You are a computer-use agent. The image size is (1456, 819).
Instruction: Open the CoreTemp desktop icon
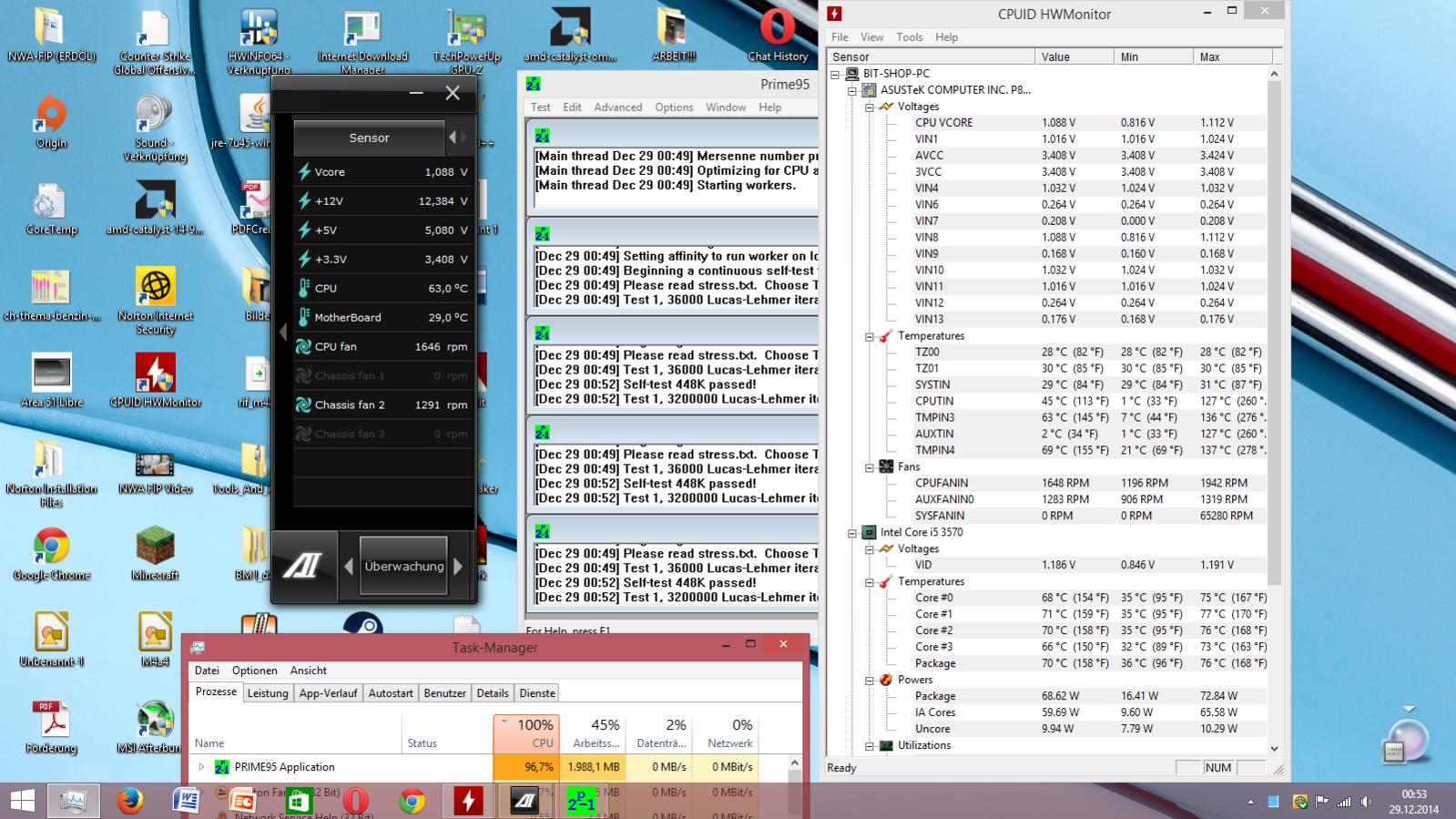pos(51,210)
